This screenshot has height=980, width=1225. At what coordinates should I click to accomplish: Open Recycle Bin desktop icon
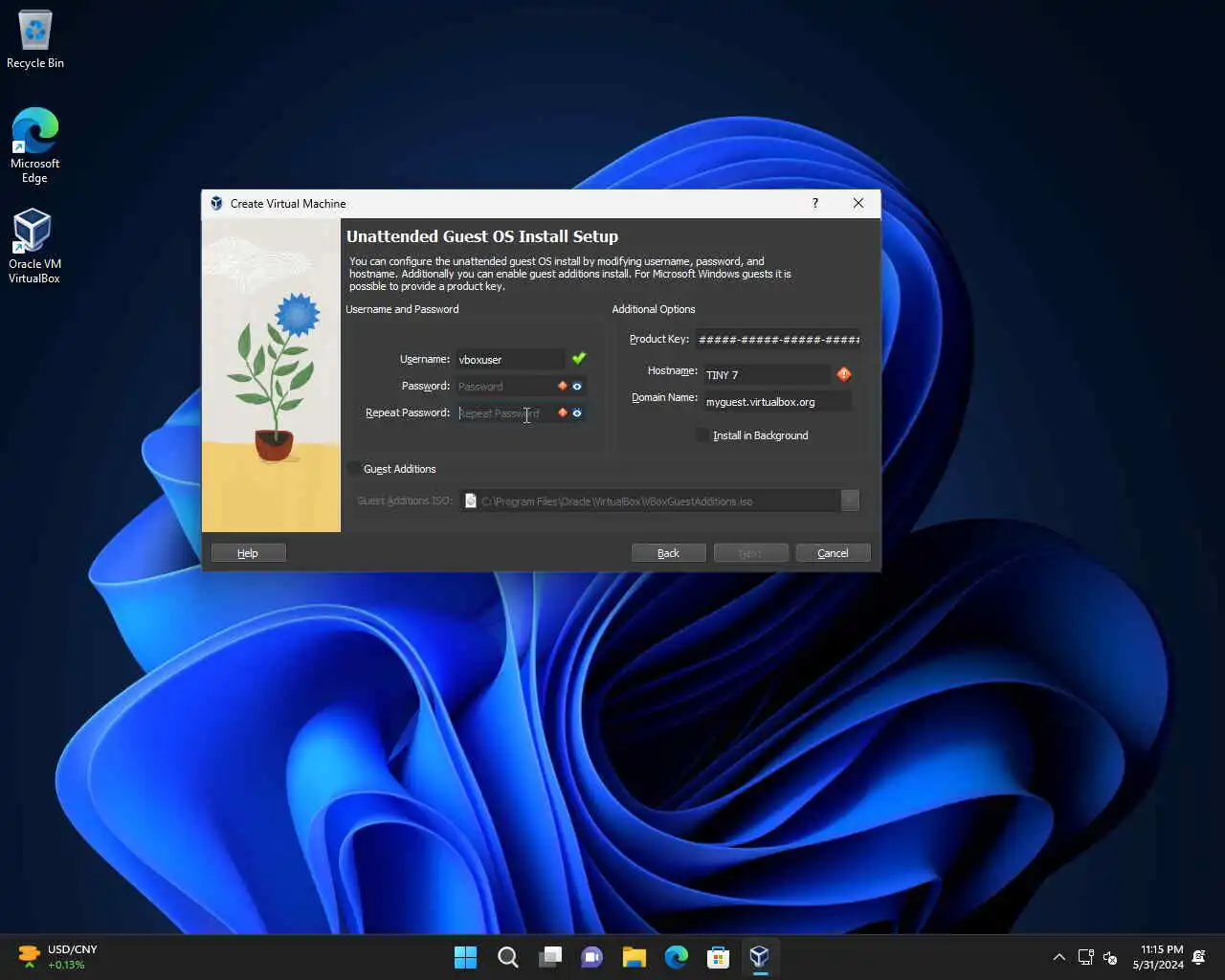(x=35, y=40)
